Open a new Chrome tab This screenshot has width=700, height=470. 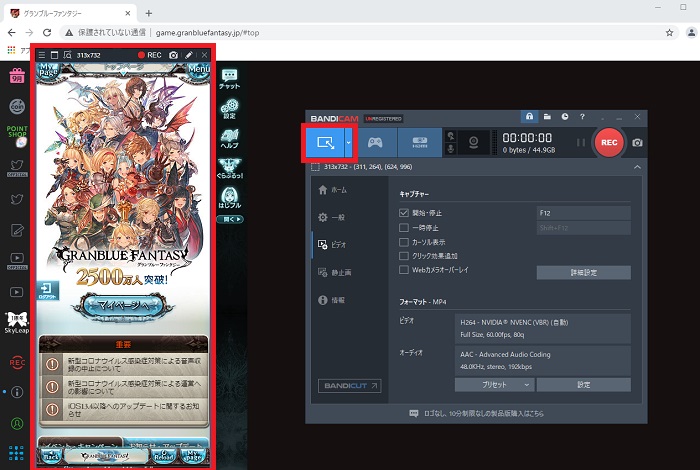click(149, 13)
